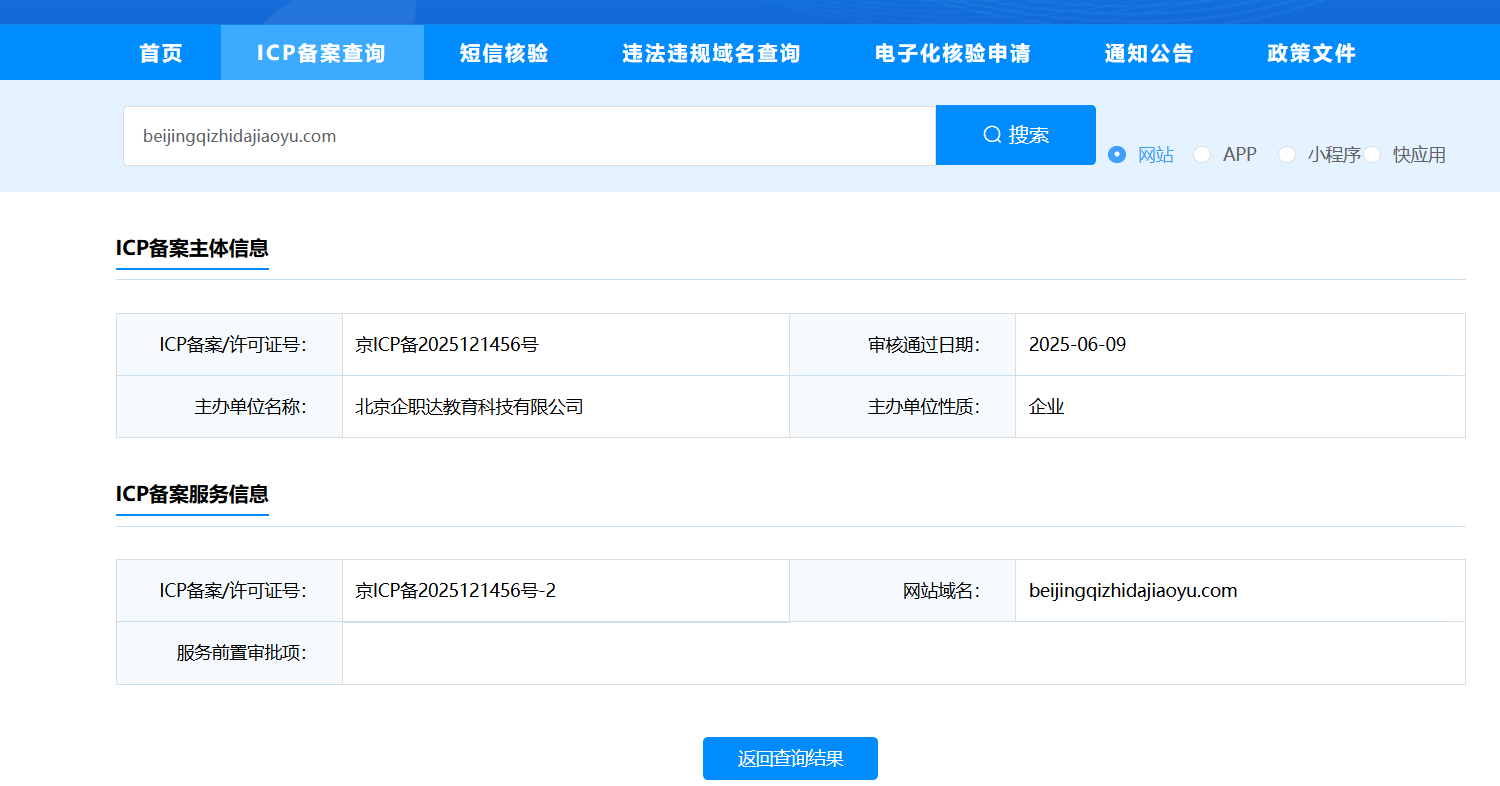Select the 网站 radio button
The width and height of the screenshot is (1500, 786).
1118,155
